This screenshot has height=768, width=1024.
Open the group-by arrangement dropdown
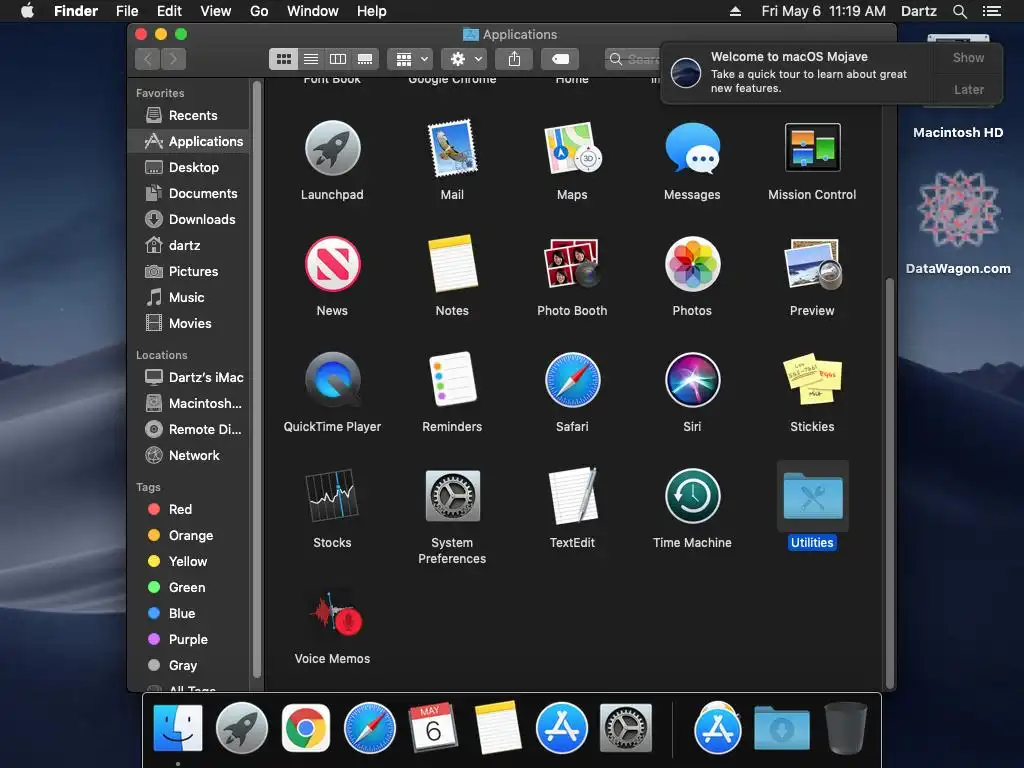click(x=409, y=59)
